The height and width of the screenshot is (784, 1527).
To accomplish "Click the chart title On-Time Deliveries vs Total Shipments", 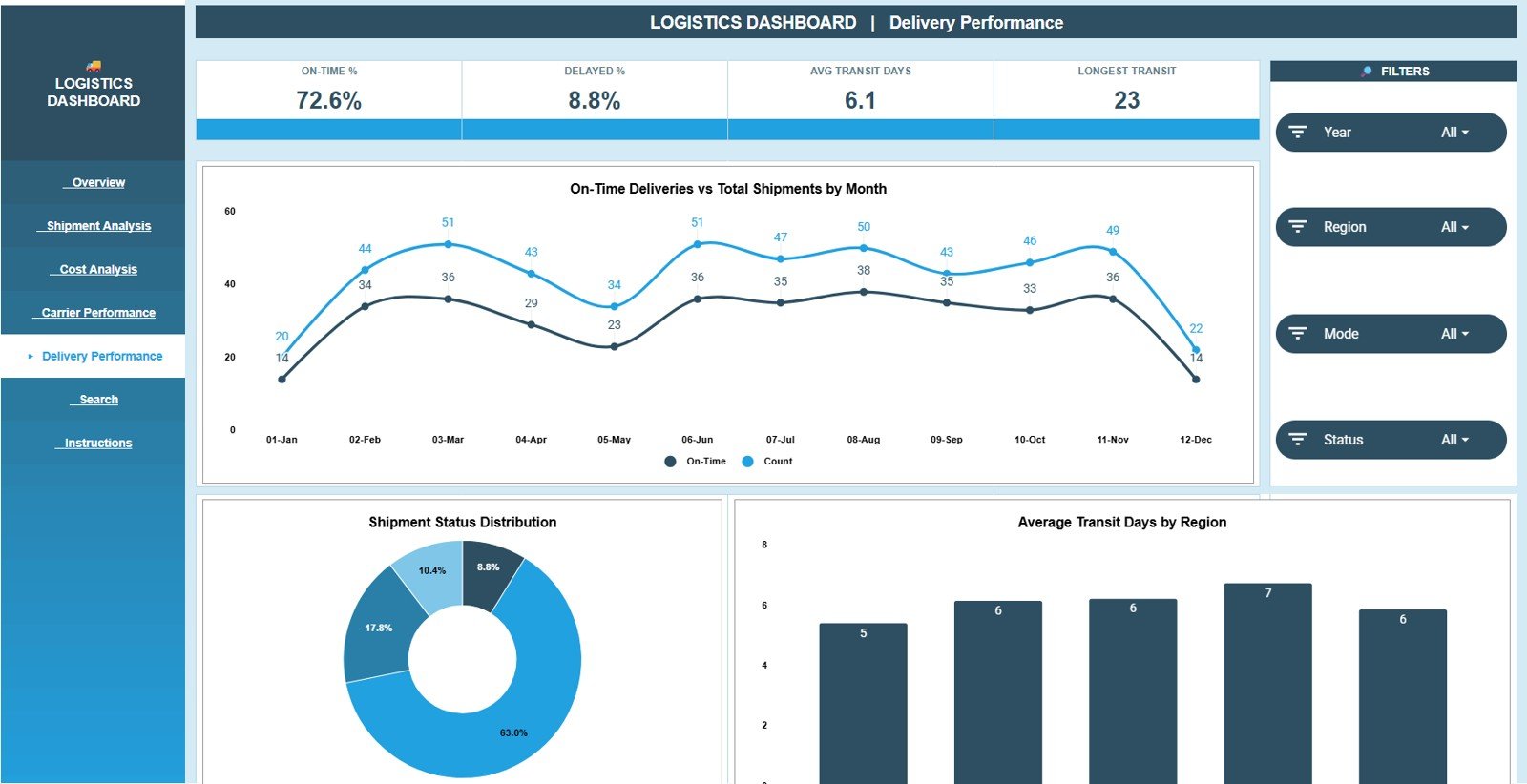I will [x=728, y=189].
